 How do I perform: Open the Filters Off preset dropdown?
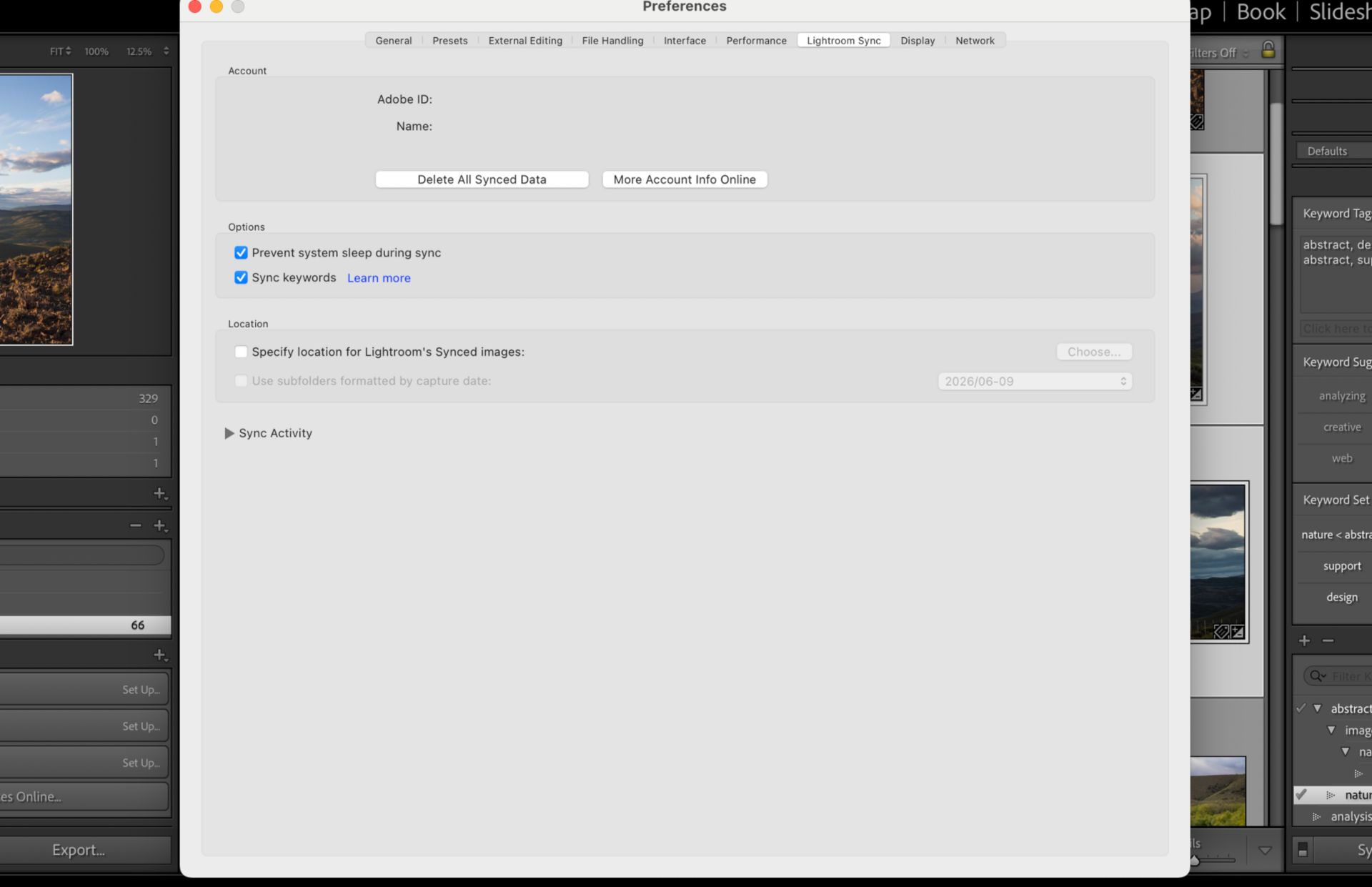(x=1220, y=53)
